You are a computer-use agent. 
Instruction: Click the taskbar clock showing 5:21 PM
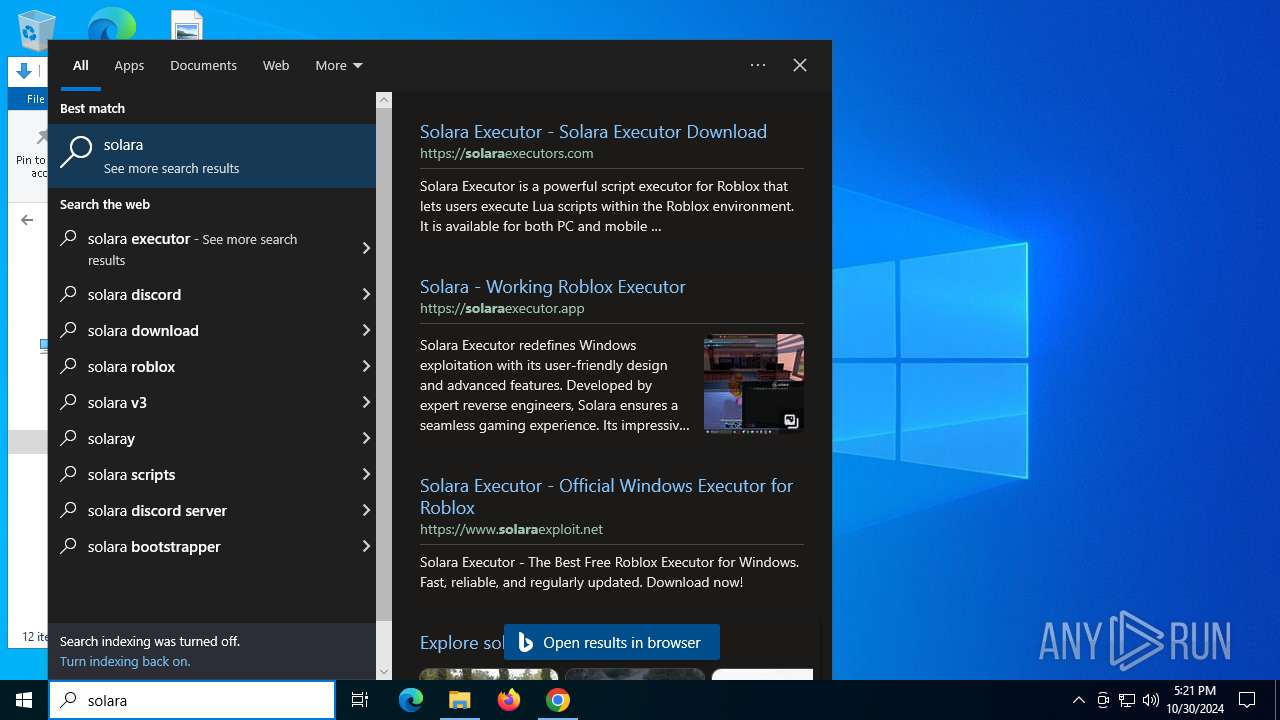pos(1194,700)
